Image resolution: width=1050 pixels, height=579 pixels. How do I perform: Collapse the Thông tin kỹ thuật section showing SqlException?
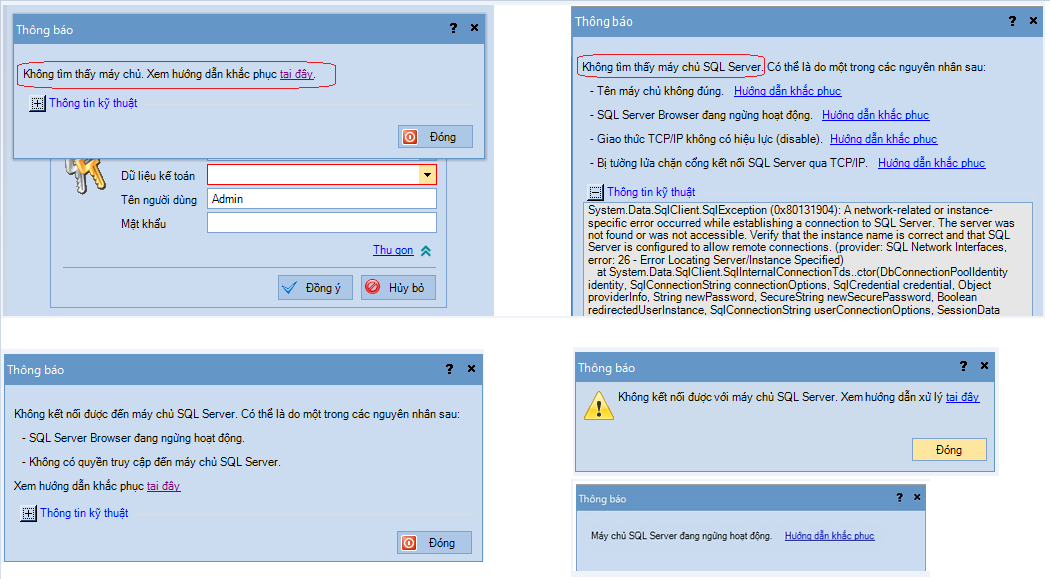595,193
